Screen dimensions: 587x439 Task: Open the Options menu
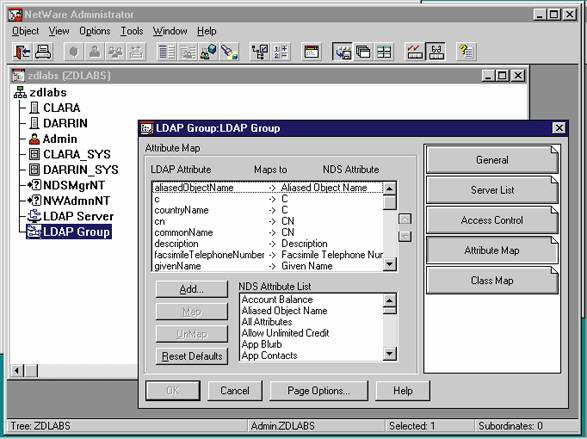[95, 31]
